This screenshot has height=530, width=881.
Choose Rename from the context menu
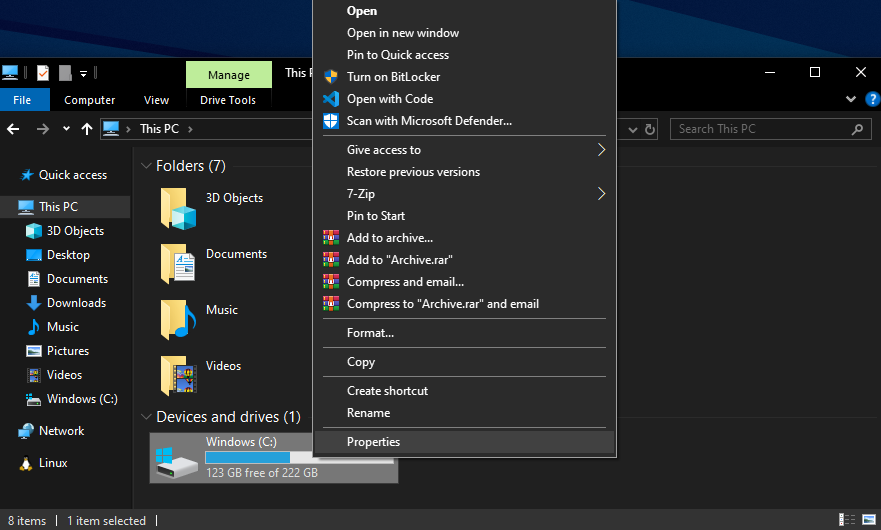pyautogui.click(x=464, y=413)
